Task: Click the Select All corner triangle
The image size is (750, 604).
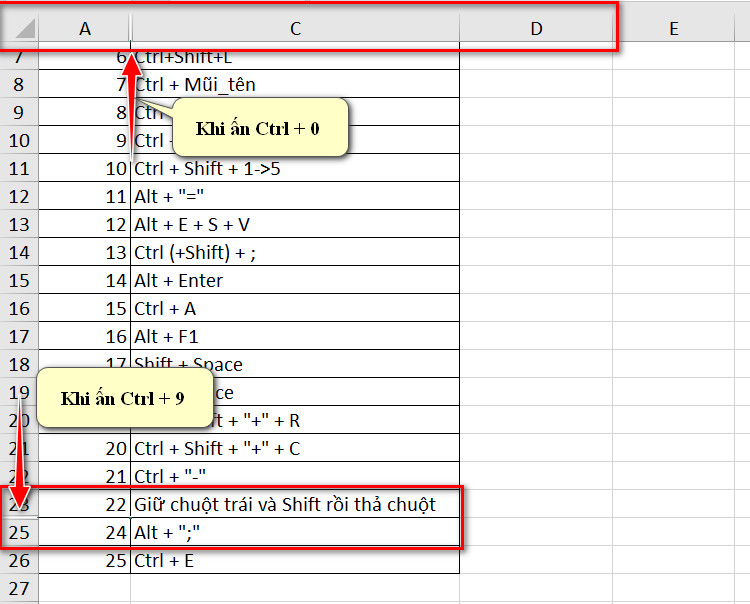Action: click(x=25, y=28)
